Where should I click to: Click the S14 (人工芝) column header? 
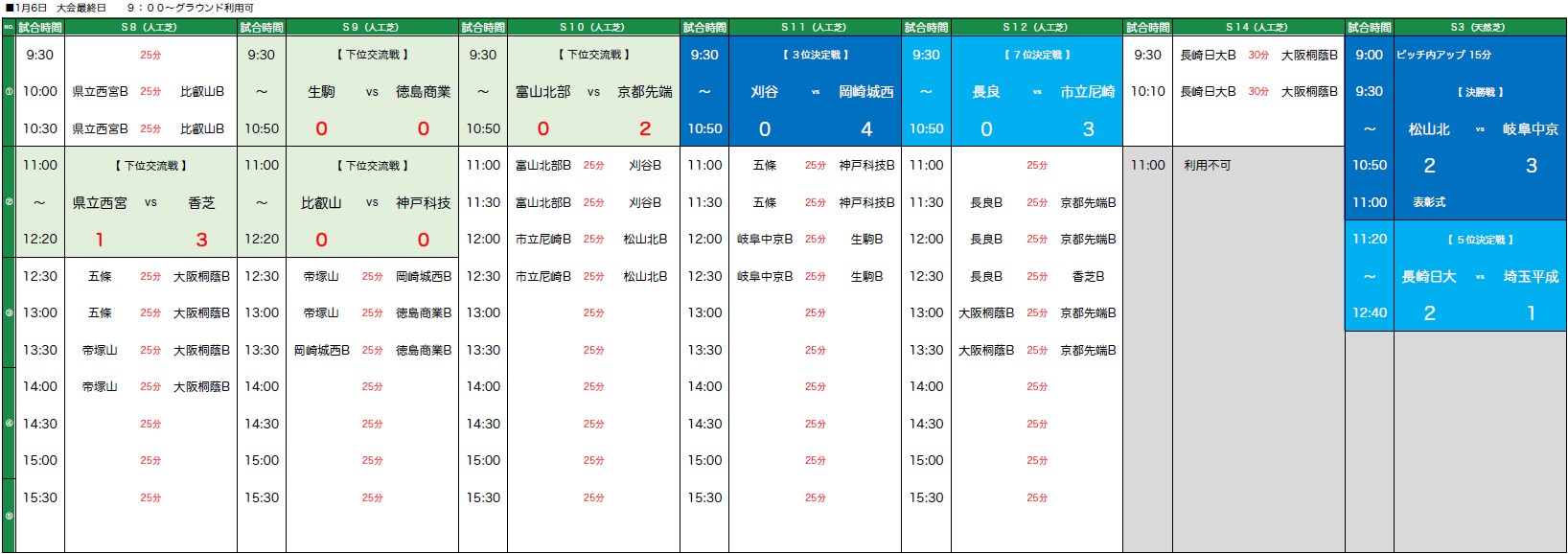[x=1257, y=28]
